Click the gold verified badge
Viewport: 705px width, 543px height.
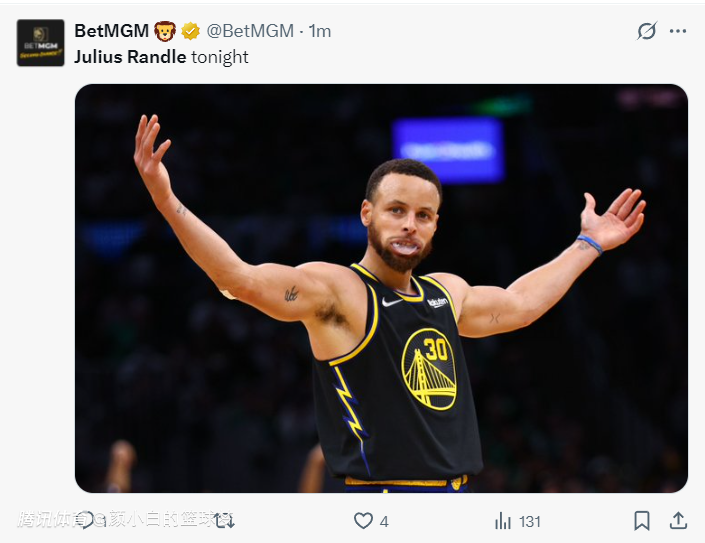point(190,31)
